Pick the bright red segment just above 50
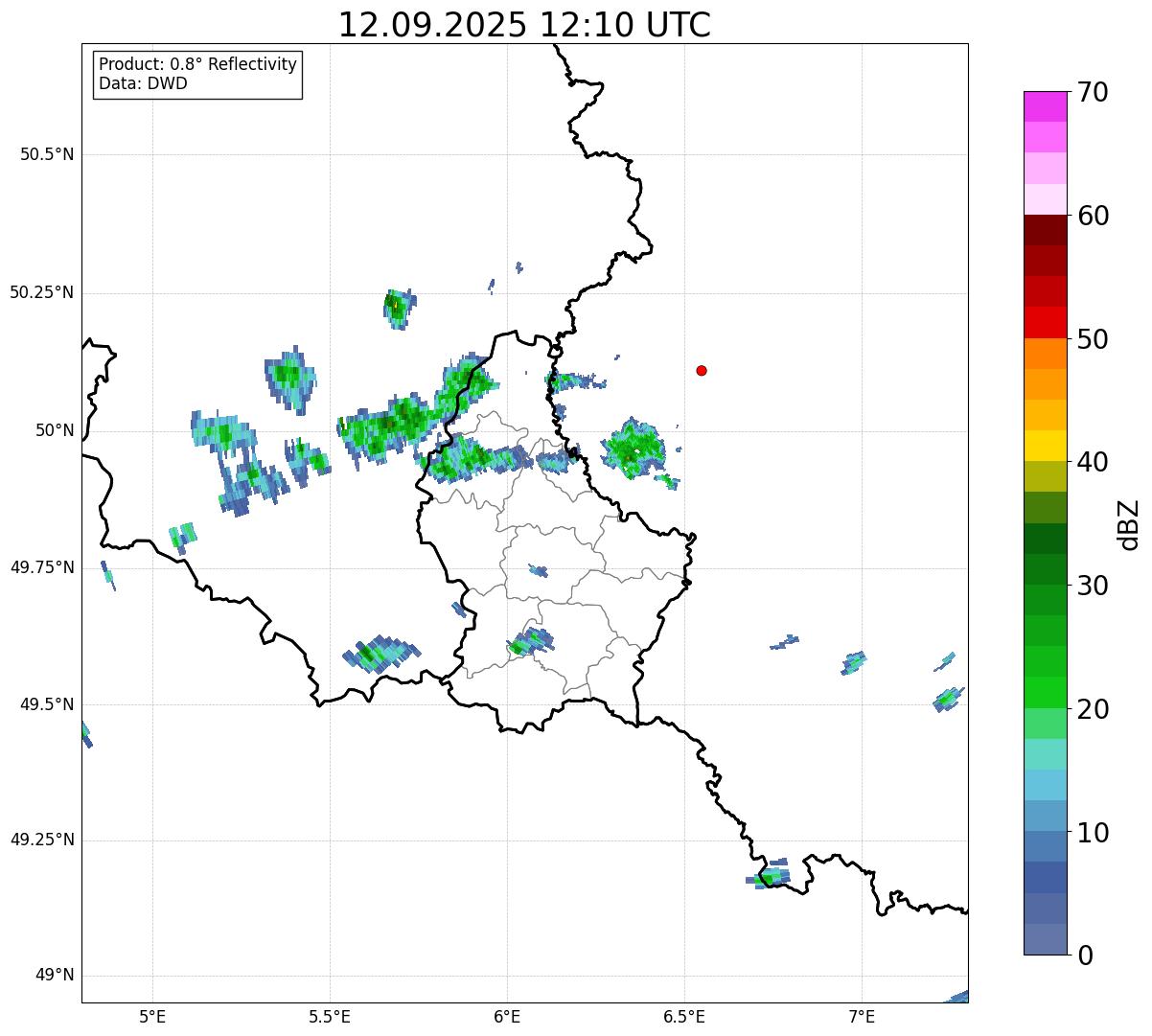 point(1044,323)
